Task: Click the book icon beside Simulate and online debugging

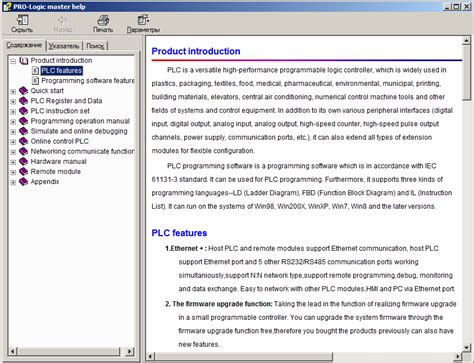Action: pos(23,131)
